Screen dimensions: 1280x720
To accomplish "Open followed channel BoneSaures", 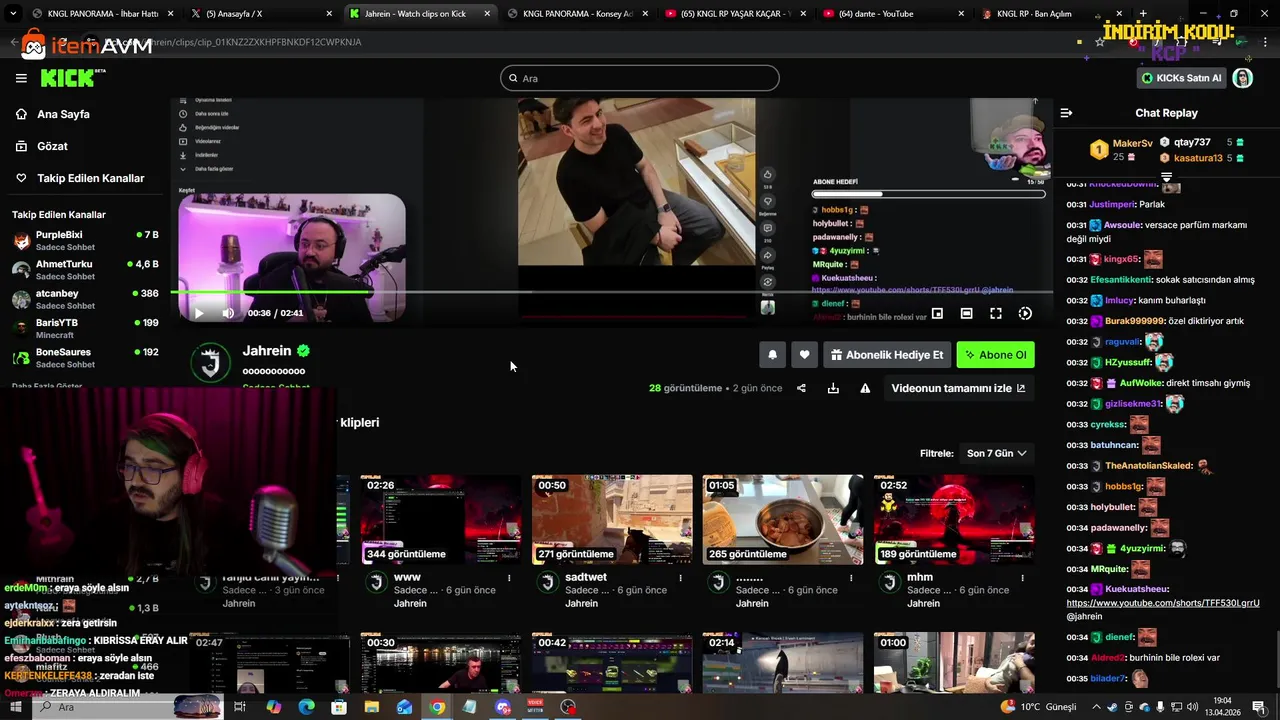I will click(x=85, y=357).
